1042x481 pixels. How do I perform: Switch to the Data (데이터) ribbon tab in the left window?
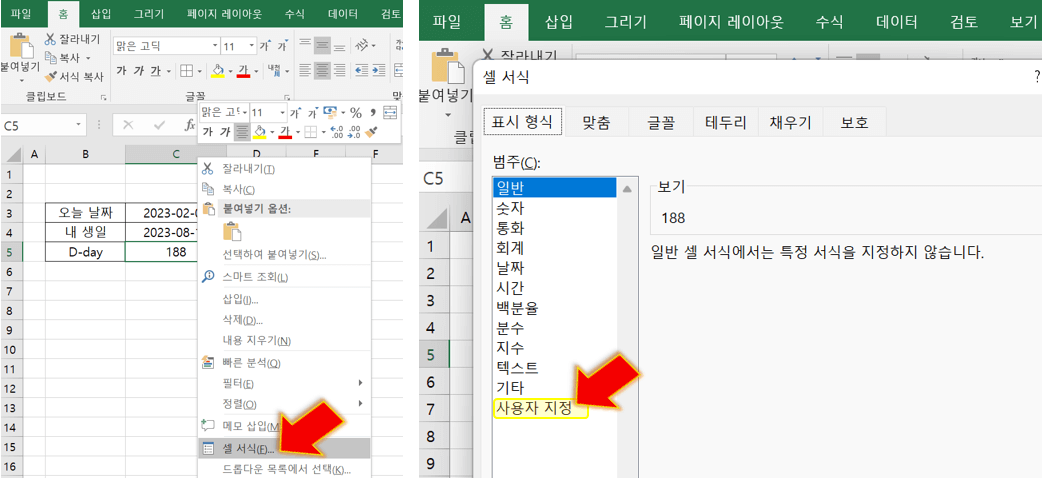tap(341, 13)
